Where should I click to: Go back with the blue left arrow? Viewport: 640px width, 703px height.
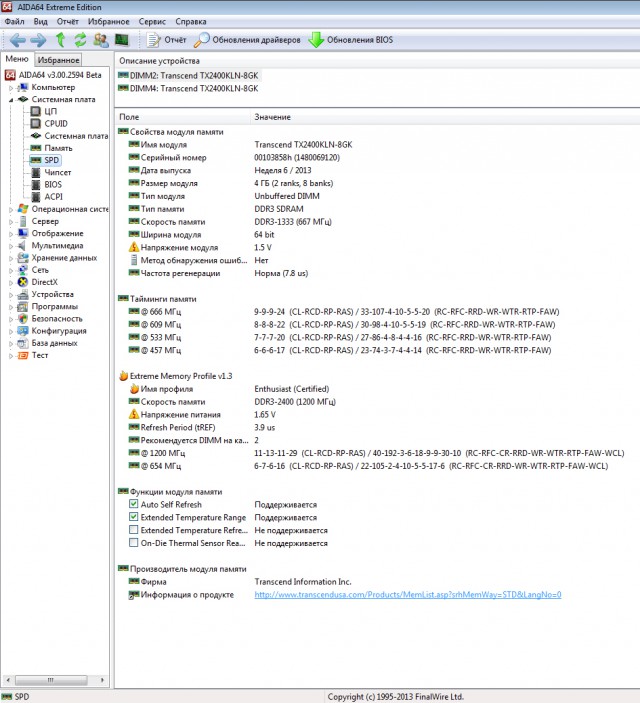(17, 40)
